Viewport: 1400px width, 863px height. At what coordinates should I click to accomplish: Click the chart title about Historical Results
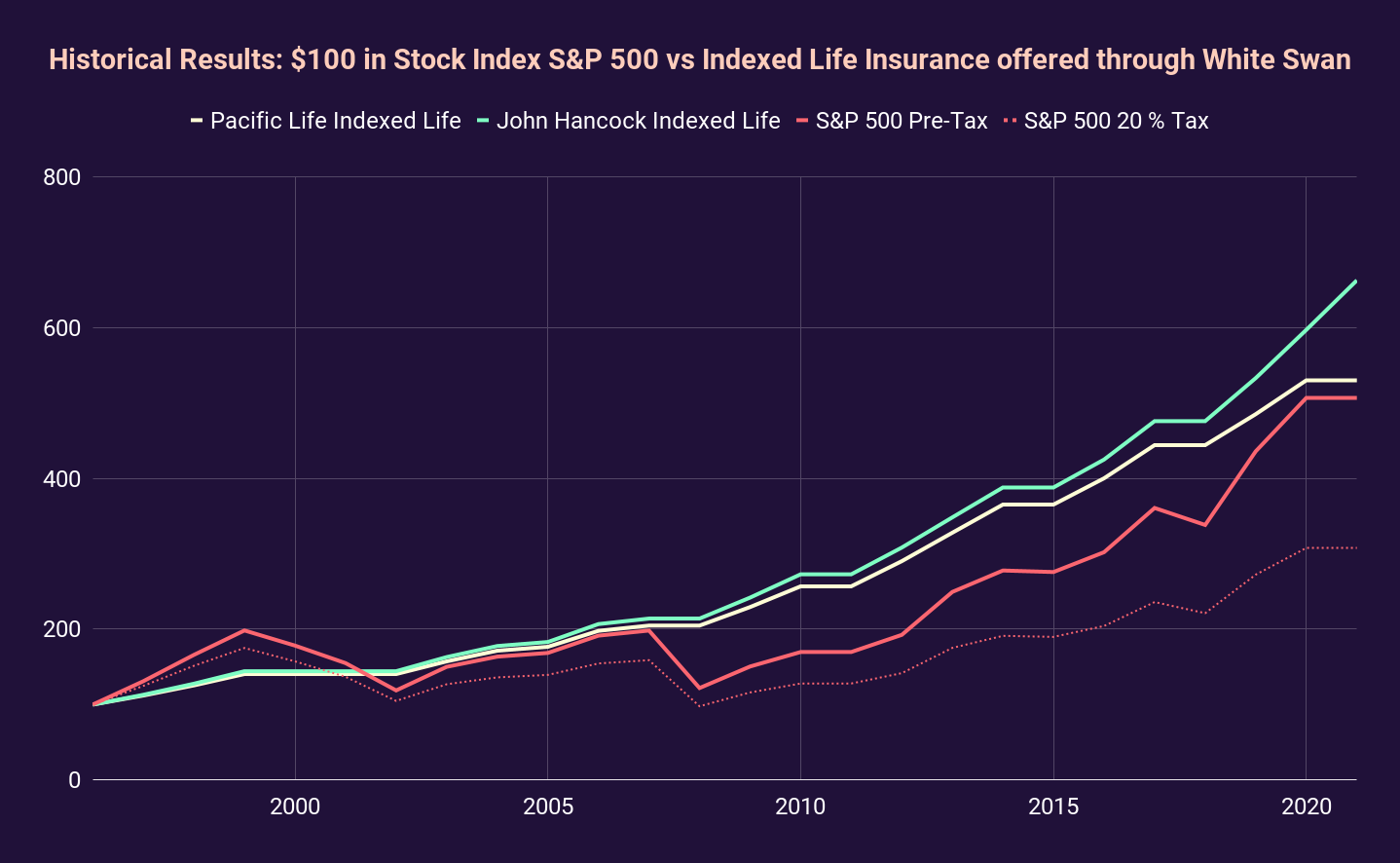pos(699,59)
